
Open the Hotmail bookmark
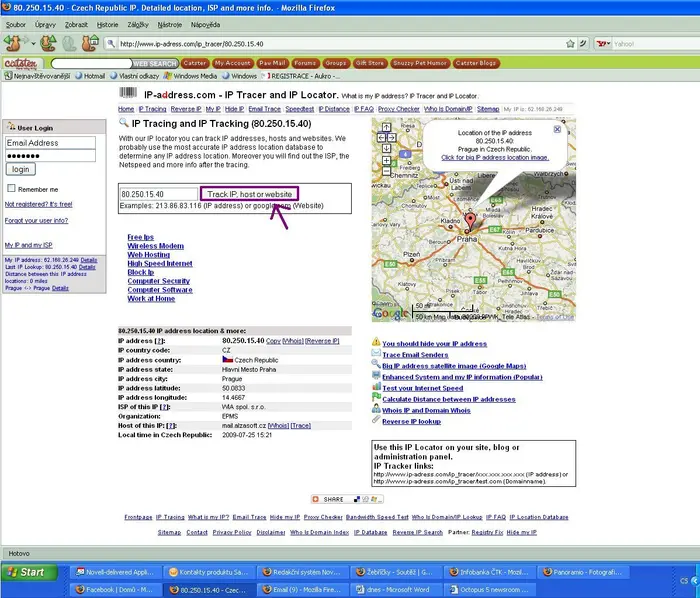(90, 76)
